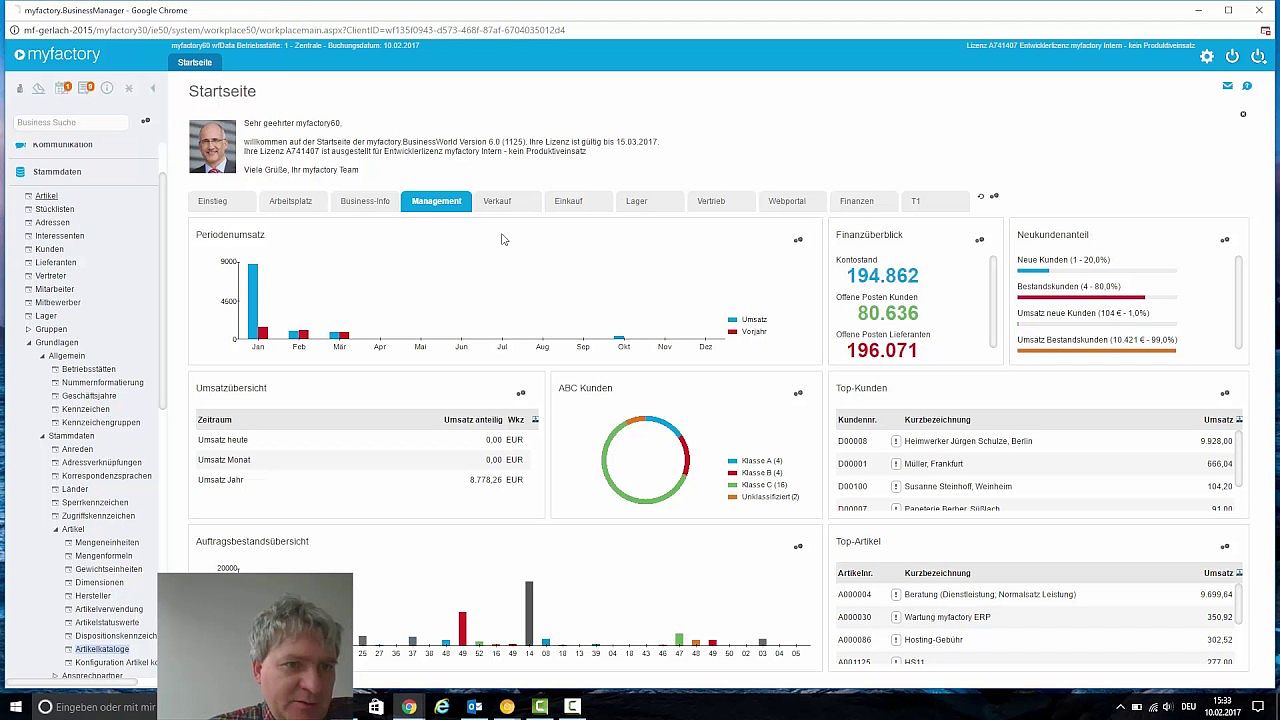This screenshot has width=1280, height=720.
Task: Click the info marker for Hosting-Gebühr
Action: click(896, 640)
